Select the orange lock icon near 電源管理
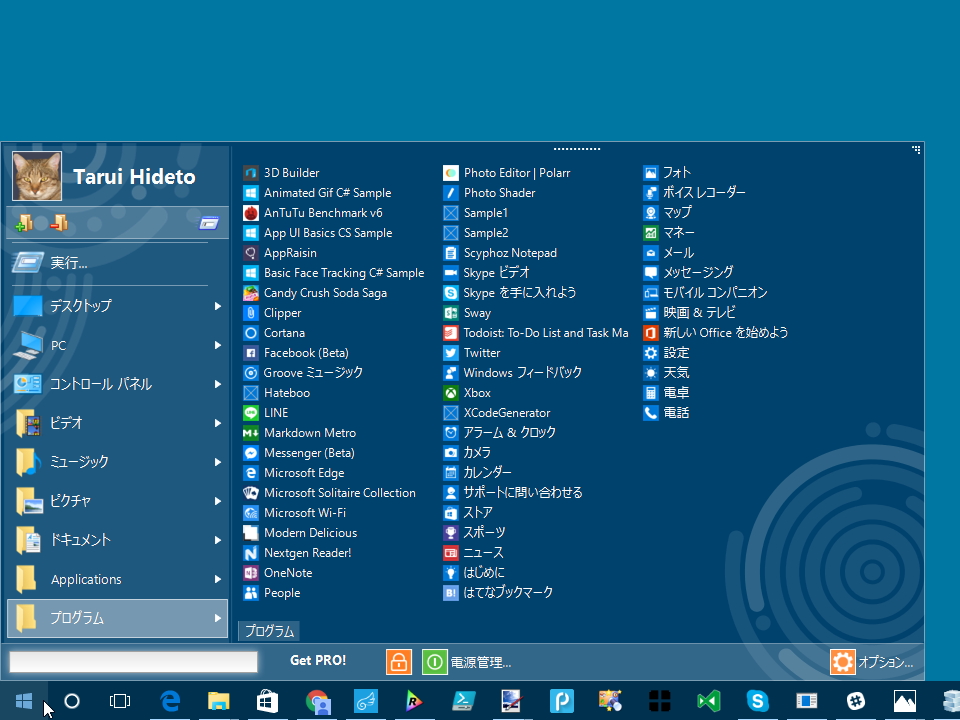Viewport: 960px width, 720px height. pos(398,661)
